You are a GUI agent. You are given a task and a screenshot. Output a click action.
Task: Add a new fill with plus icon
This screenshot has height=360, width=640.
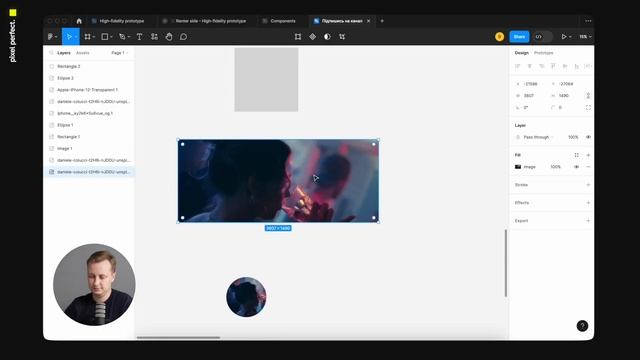coord(588,155)
